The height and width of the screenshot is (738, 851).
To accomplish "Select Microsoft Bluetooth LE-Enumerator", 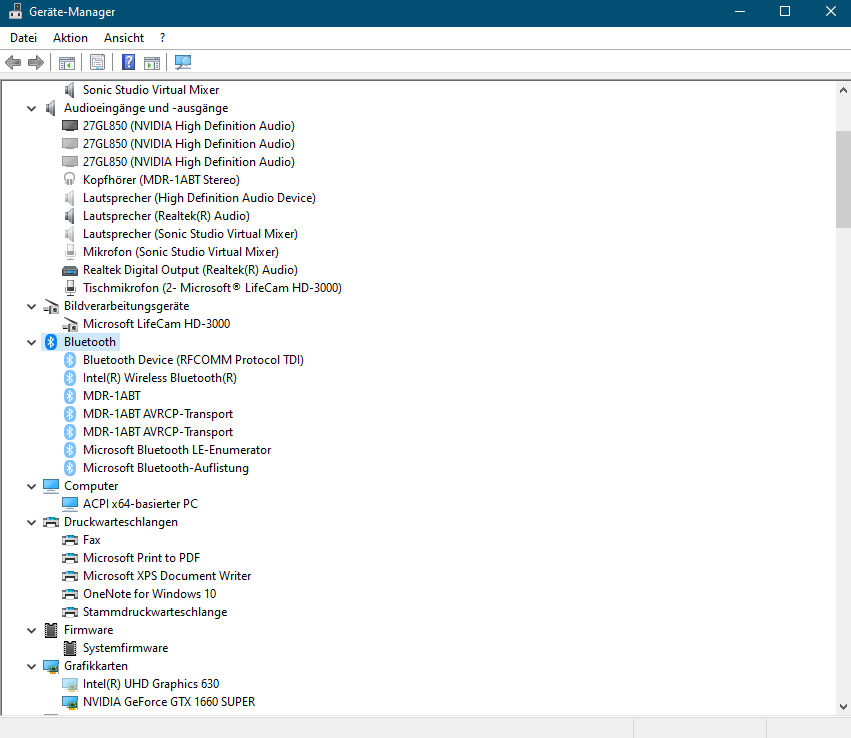I will pos(177,450).
